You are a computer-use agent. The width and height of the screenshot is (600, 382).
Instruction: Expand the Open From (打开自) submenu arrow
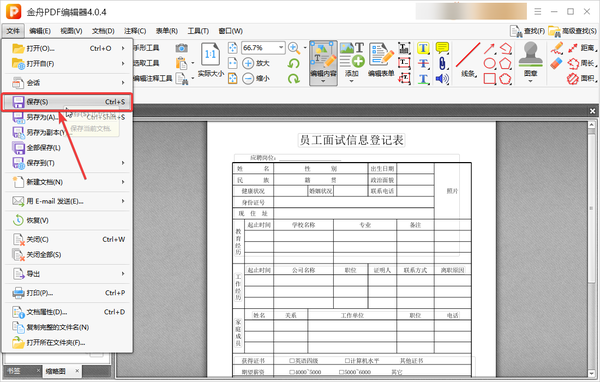click(x=123, y=64)
